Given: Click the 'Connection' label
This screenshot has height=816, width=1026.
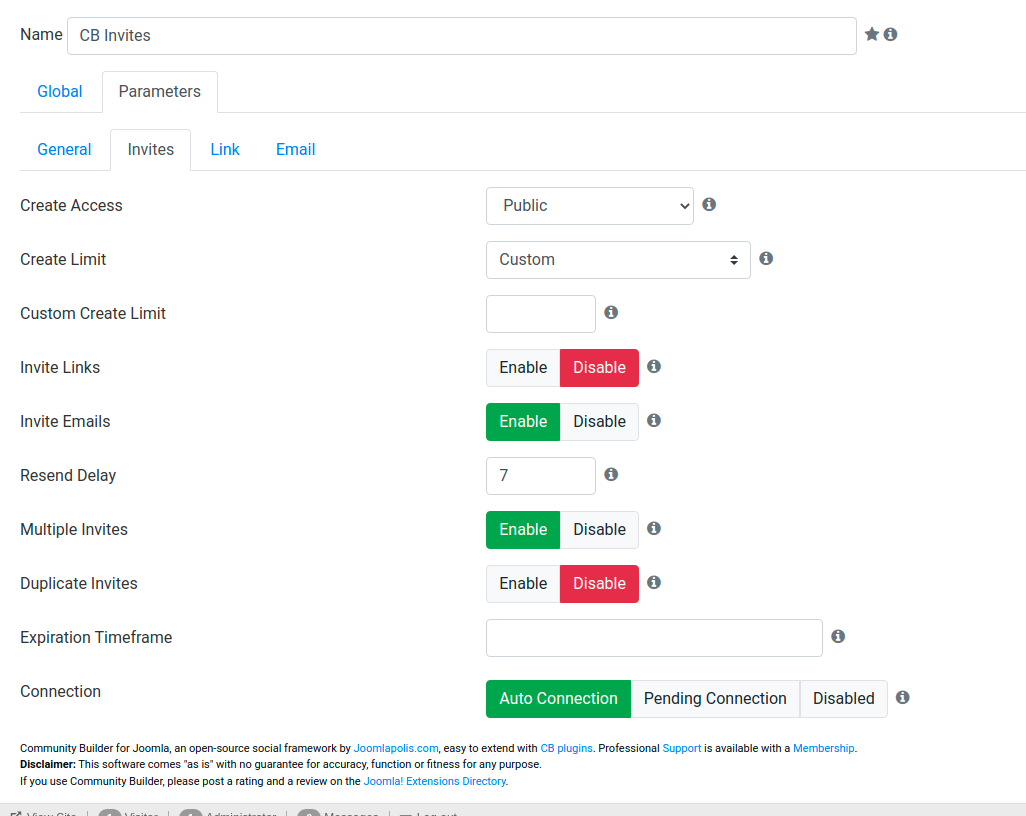Looking at the screenshot, I should 61,692.
